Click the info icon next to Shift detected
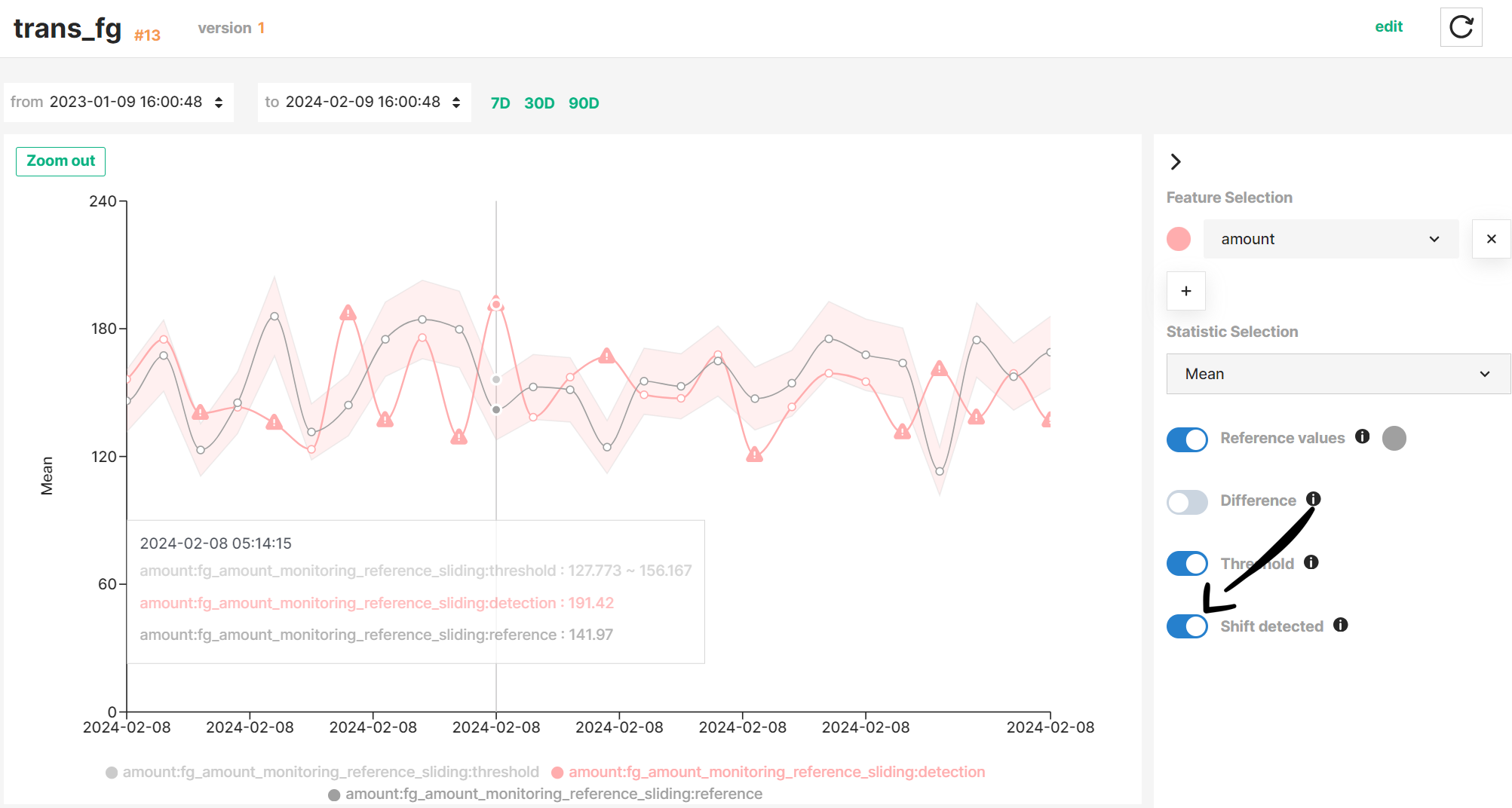Viewport: 1512px width, 808px height. pos(1342,625)
